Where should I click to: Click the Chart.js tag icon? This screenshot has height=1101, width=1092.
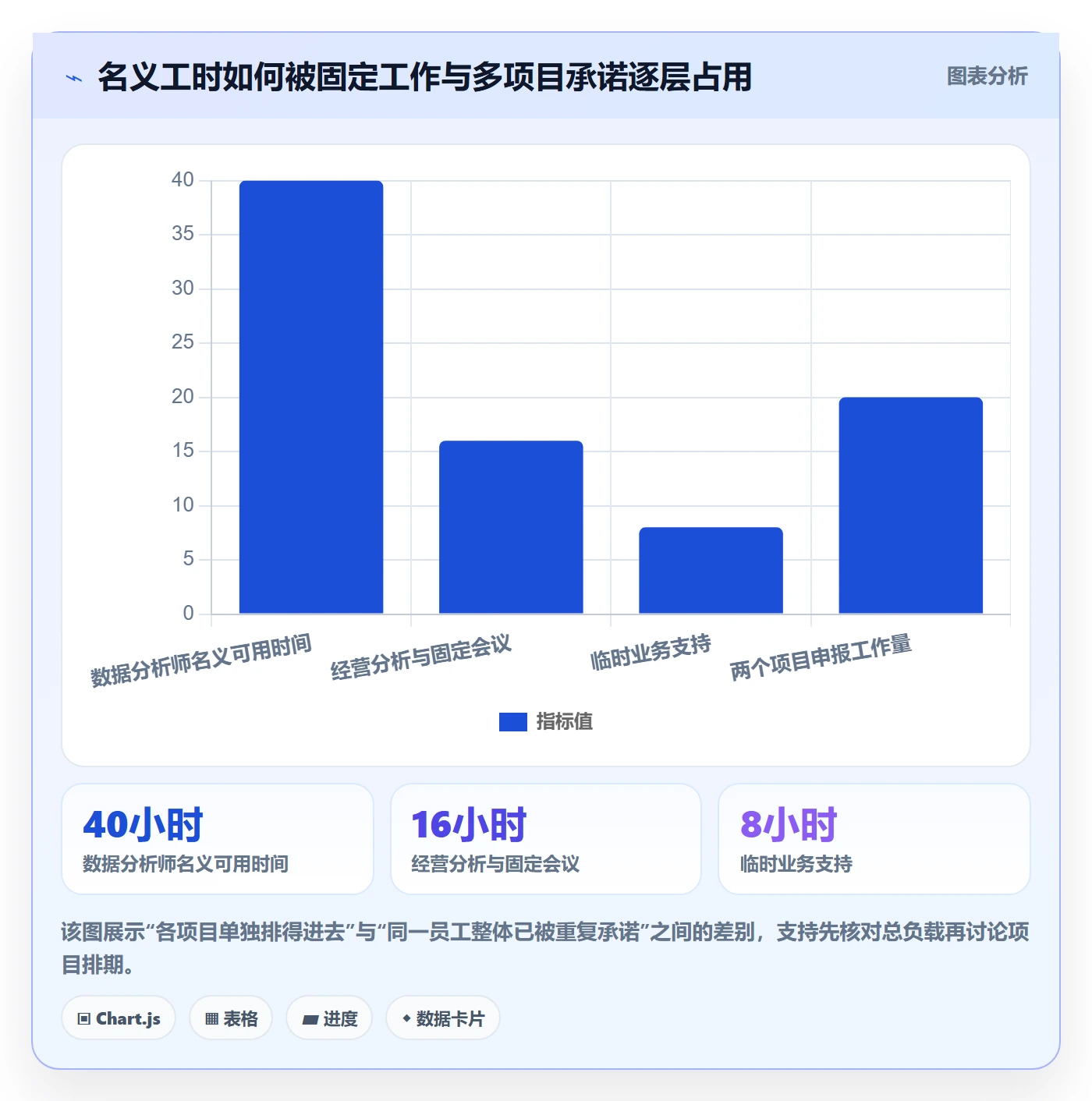click(x=84, y=1018)
